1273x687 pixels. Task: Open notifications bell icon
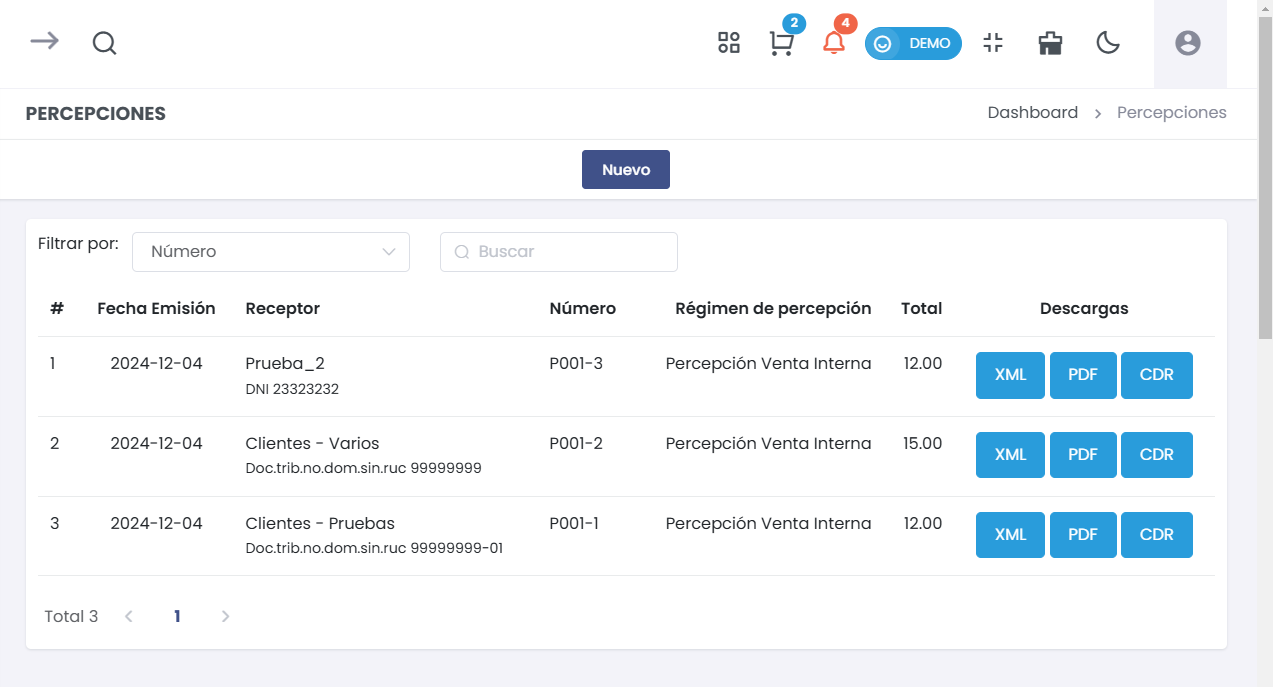(833, 43)
